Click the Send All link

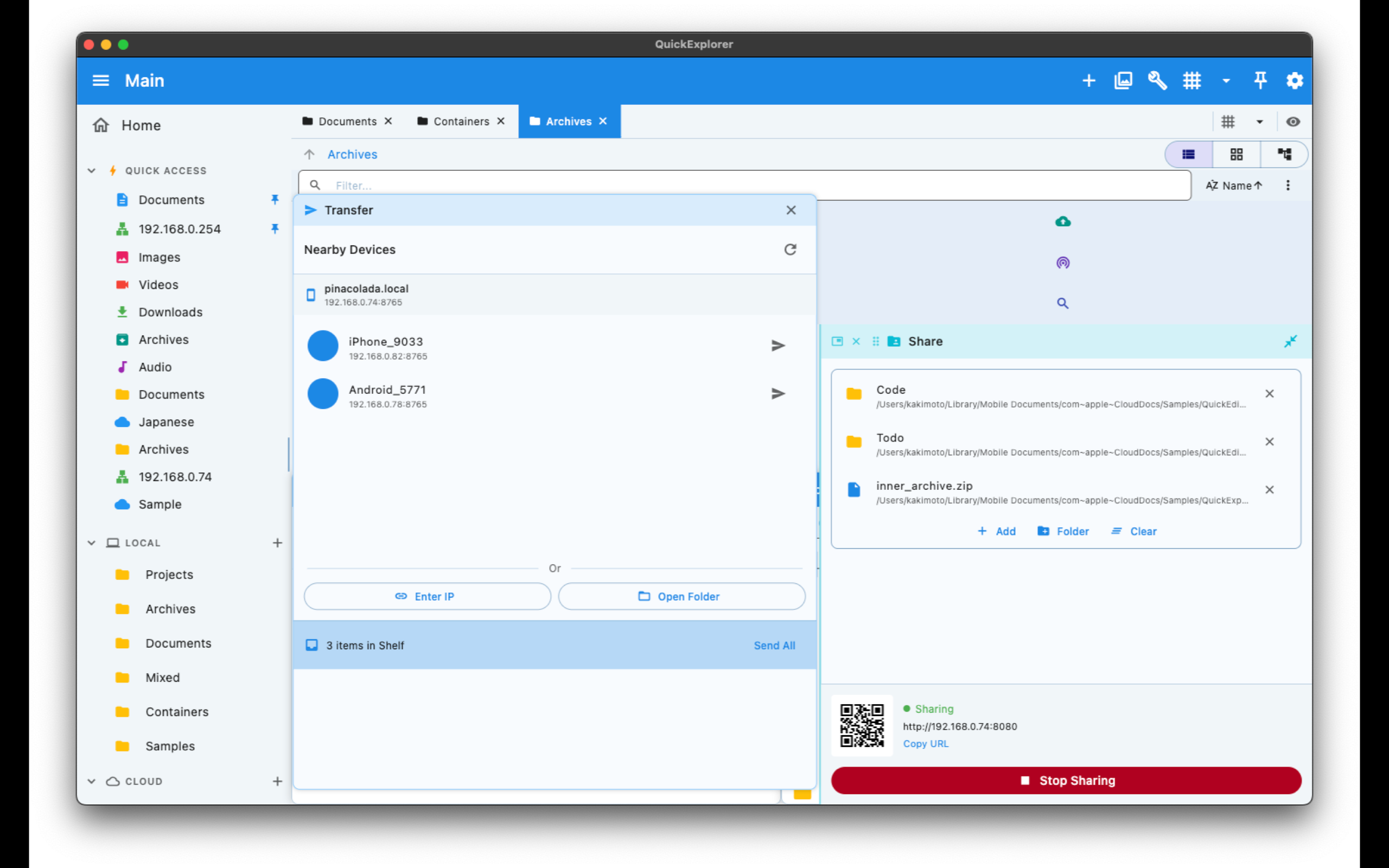[774, 645]
